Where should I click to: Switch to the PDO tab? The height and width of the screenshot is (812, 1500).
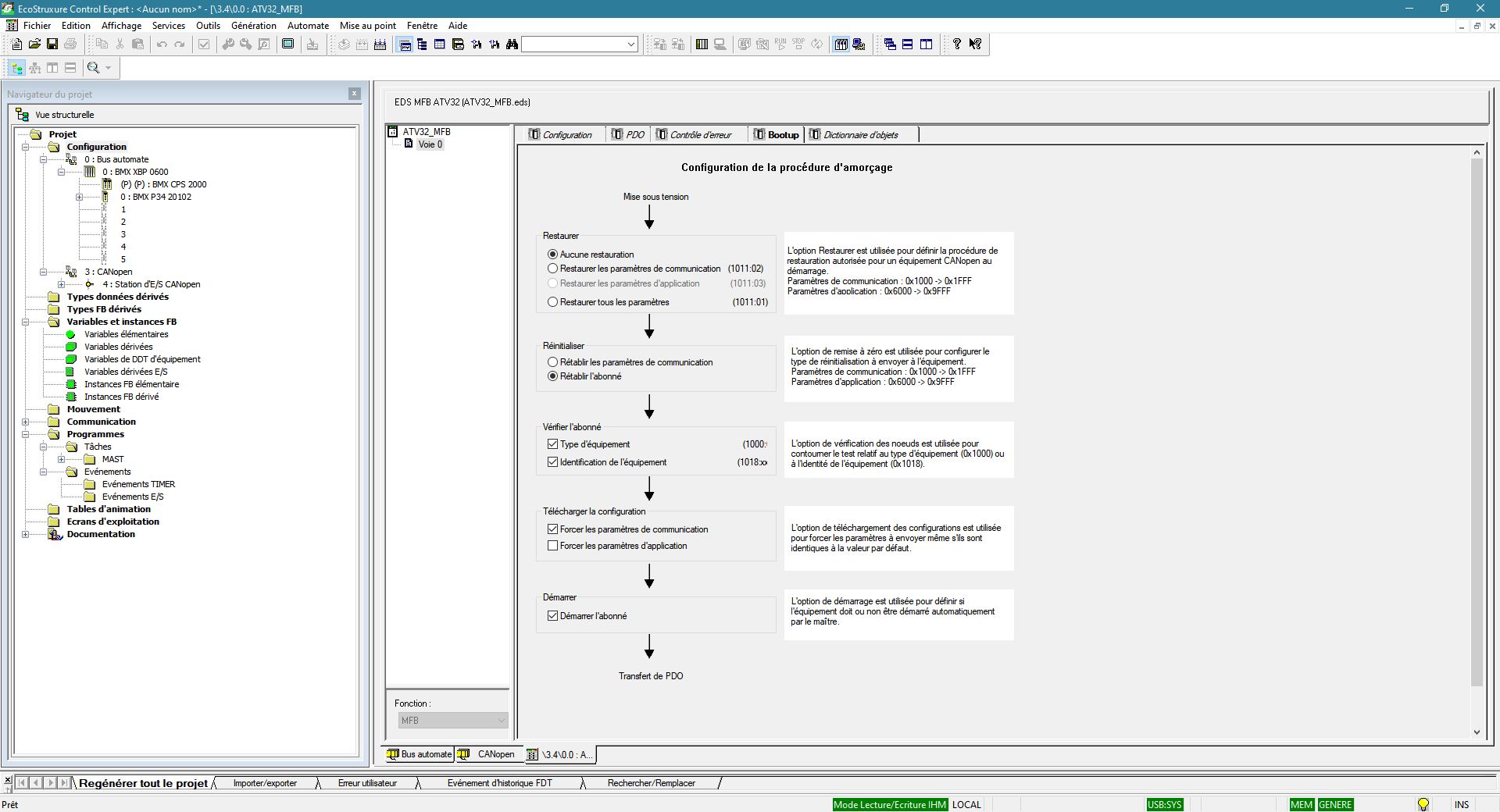628,135
